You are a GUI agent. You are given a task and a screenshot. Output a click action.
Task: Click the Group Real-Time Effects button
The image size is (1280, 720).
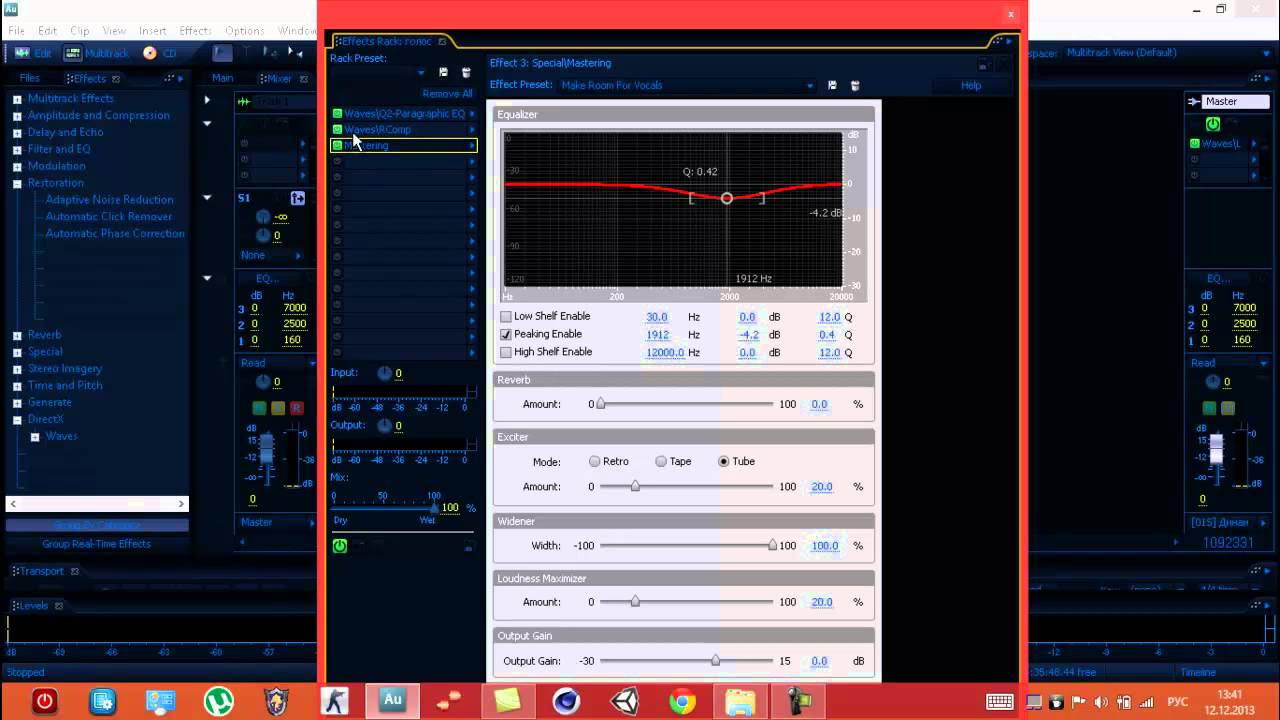pyautogui.click(x=96, y=544)
